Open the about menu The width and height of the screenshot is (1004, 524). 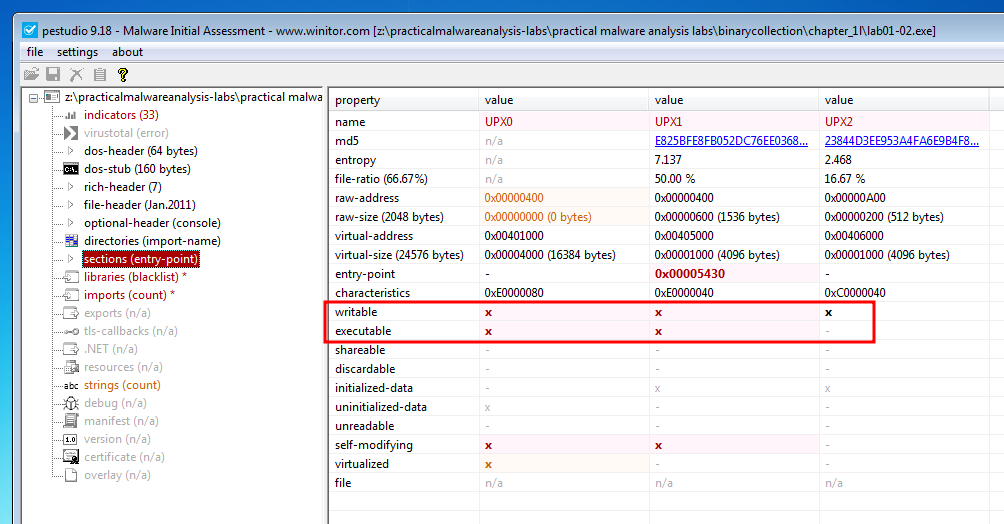coord(127,52)
